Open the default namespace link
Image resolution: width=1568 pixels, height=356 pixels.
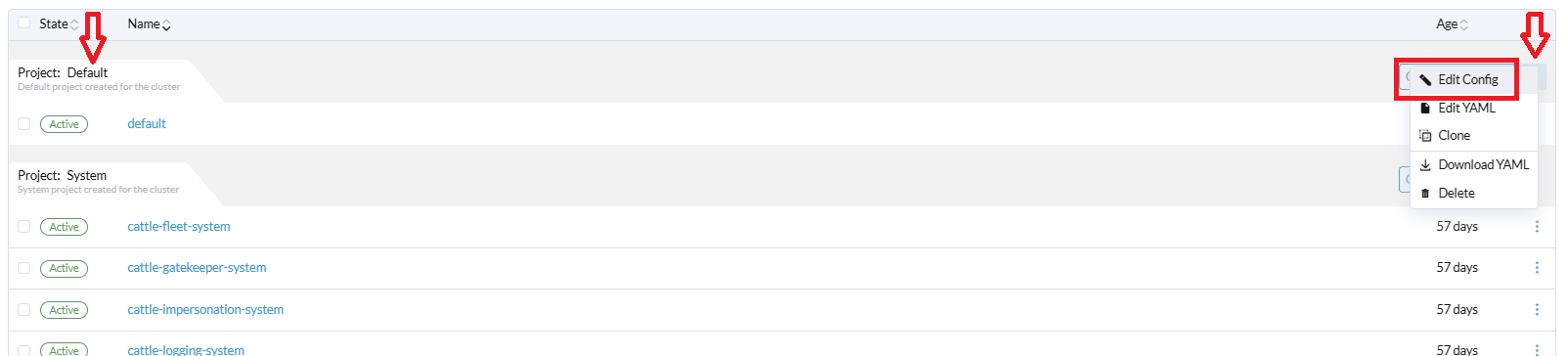tap(147, 123)
